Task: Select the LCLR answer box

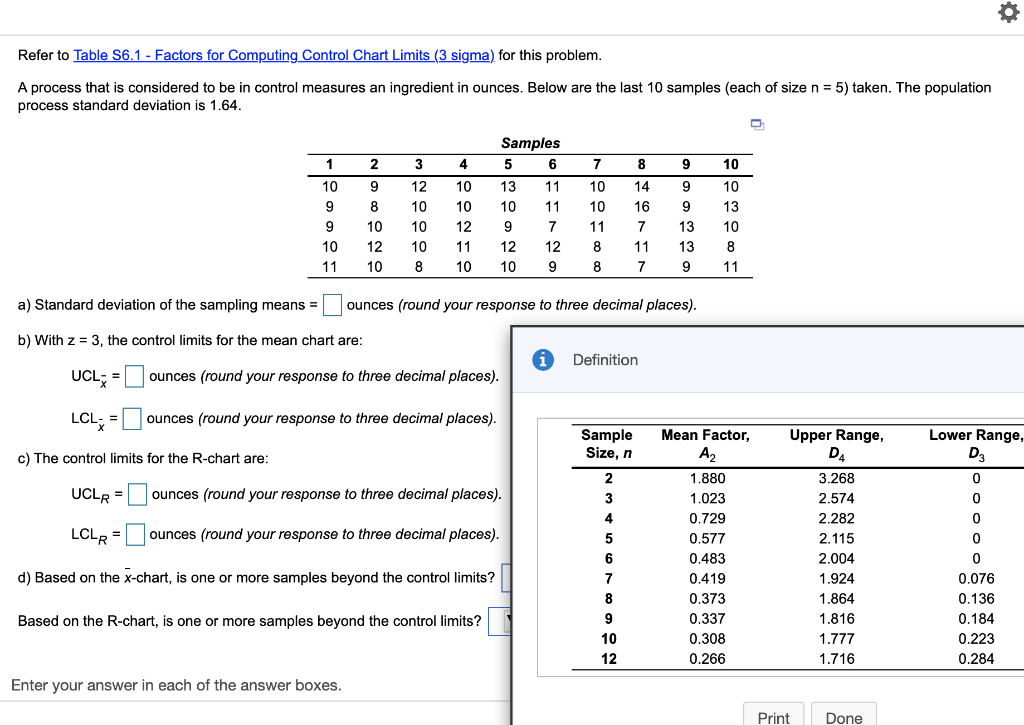Action: coord(134,534)
